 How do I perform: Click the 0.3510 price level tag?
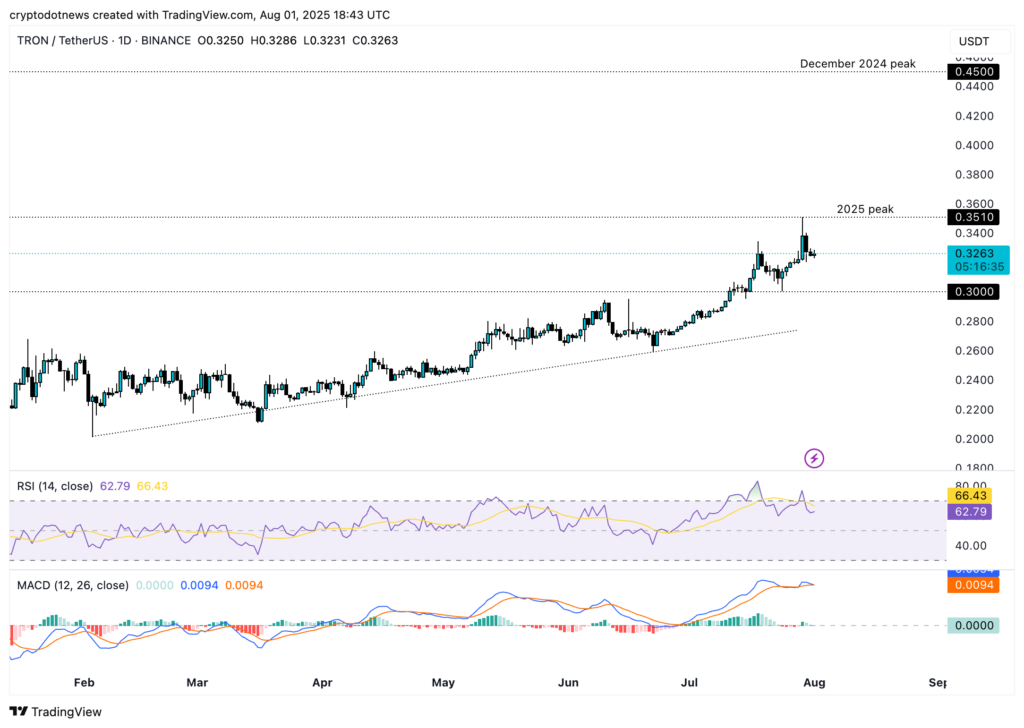974,217
